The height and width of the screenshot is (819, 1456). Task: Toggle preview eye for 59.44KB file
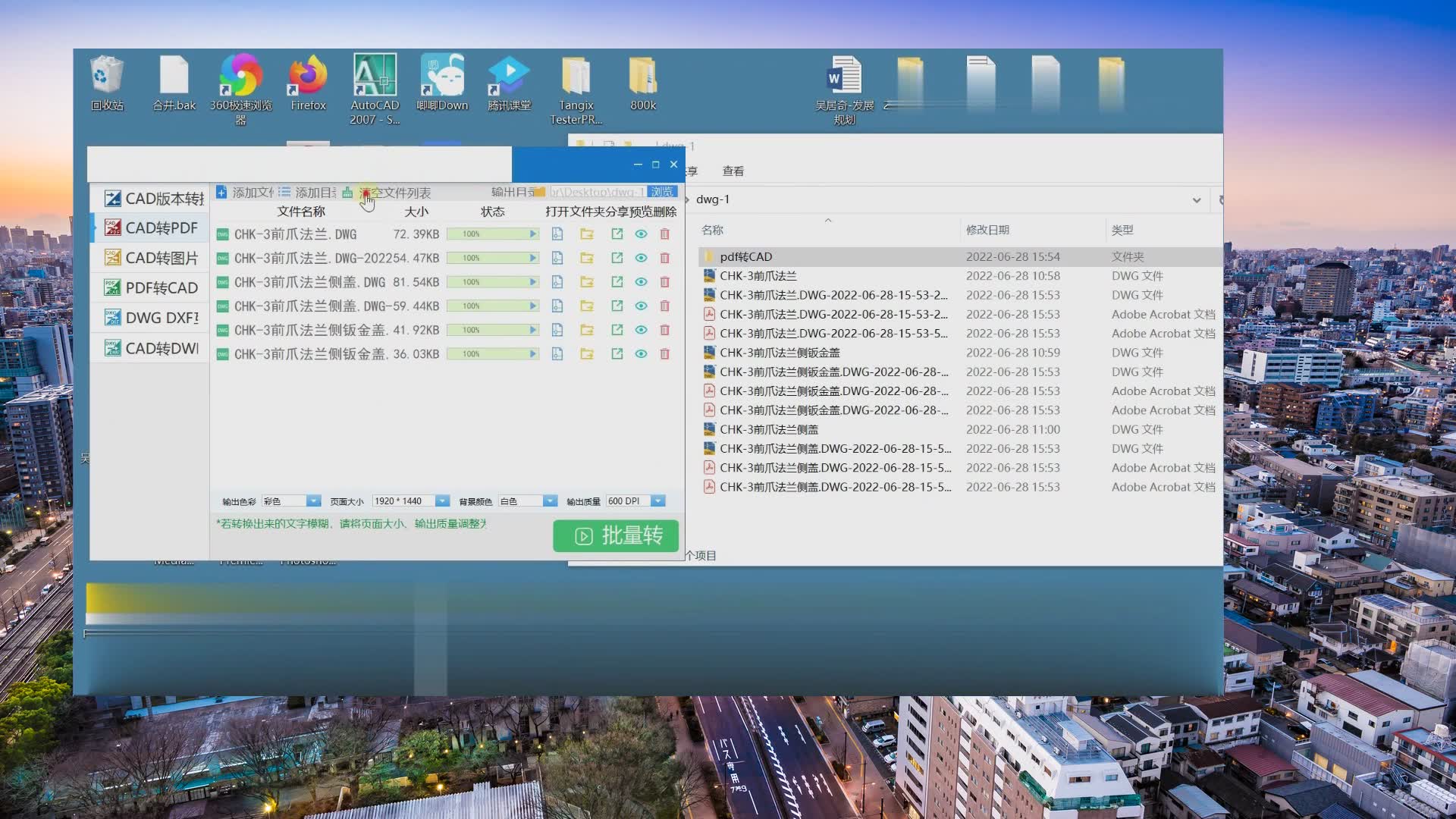[641, 306]
